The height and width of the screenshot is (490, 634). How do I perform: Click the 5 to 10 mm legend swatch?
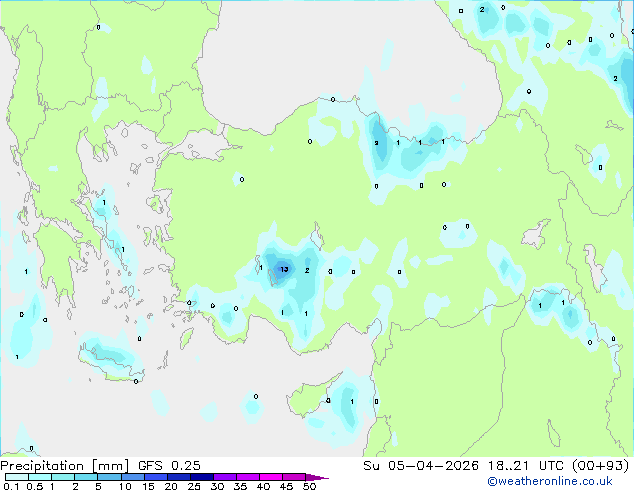(x=110, y=477)
